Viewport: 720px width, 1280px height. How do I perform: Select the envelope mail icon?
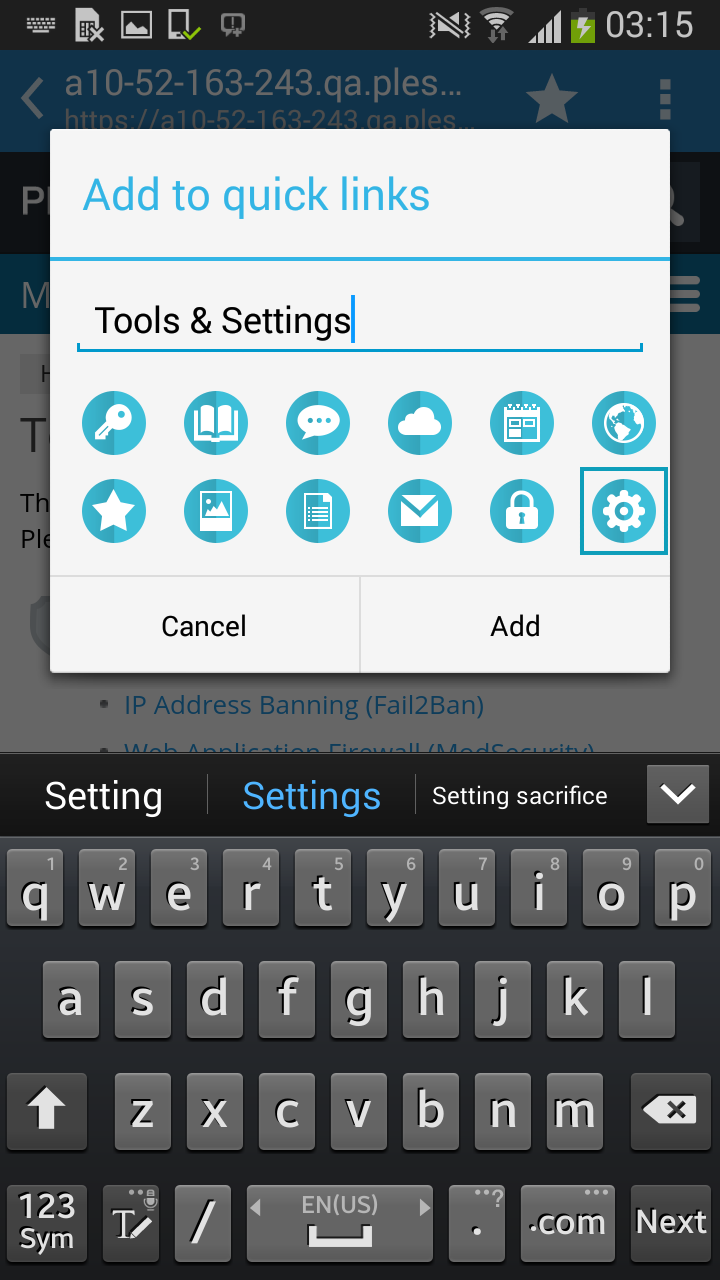point(420,511)
